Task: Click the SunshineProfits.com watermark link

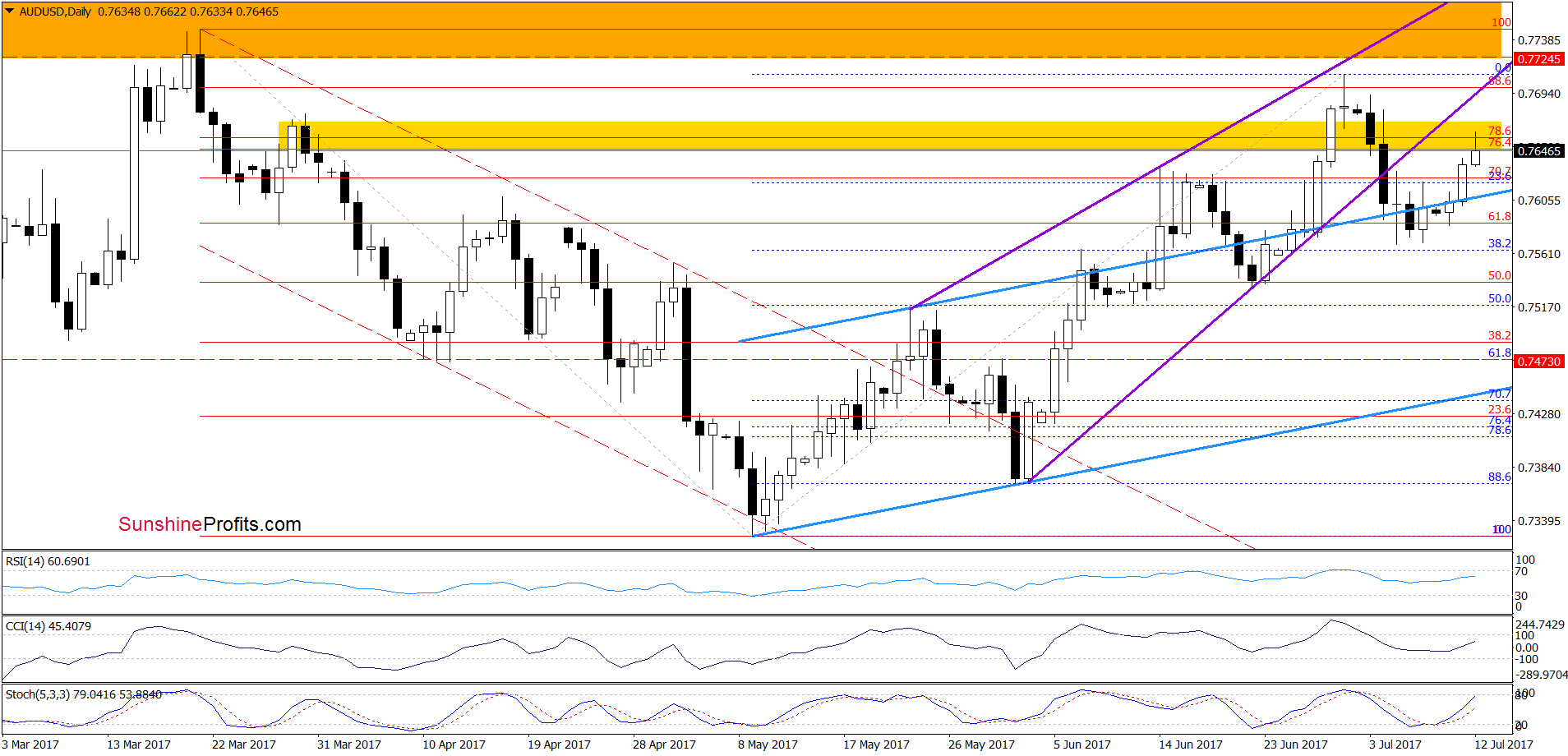Action: click(x=210, y=524)
